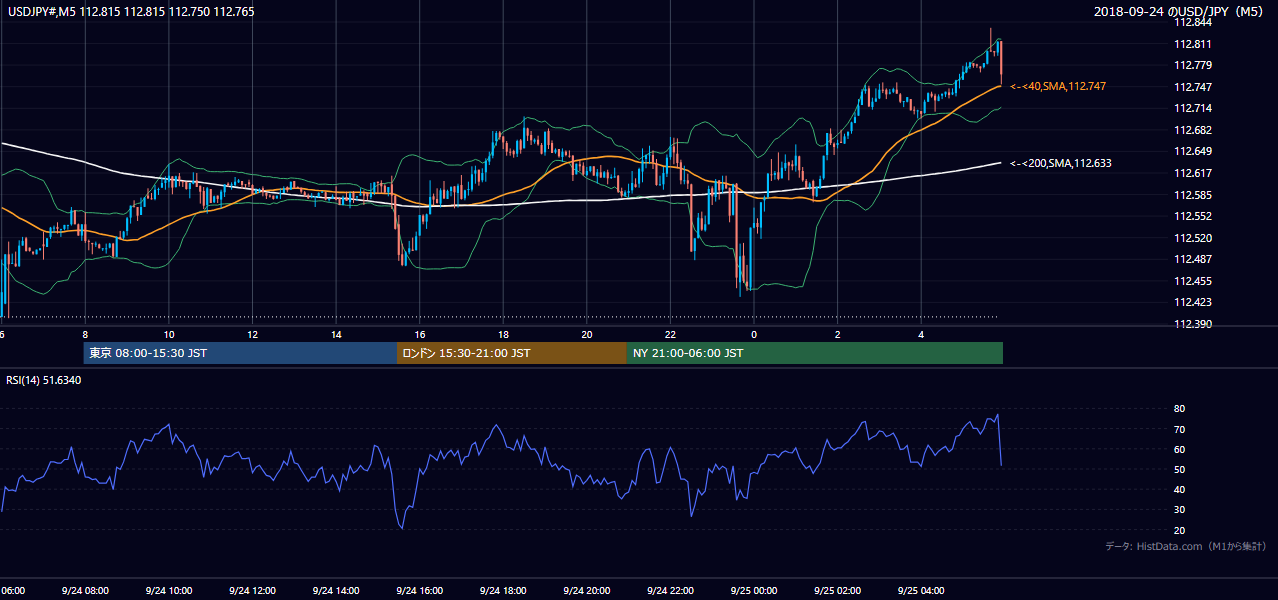
Task: Click price level 112.423 on the axis
Action: click(1194, 302)
